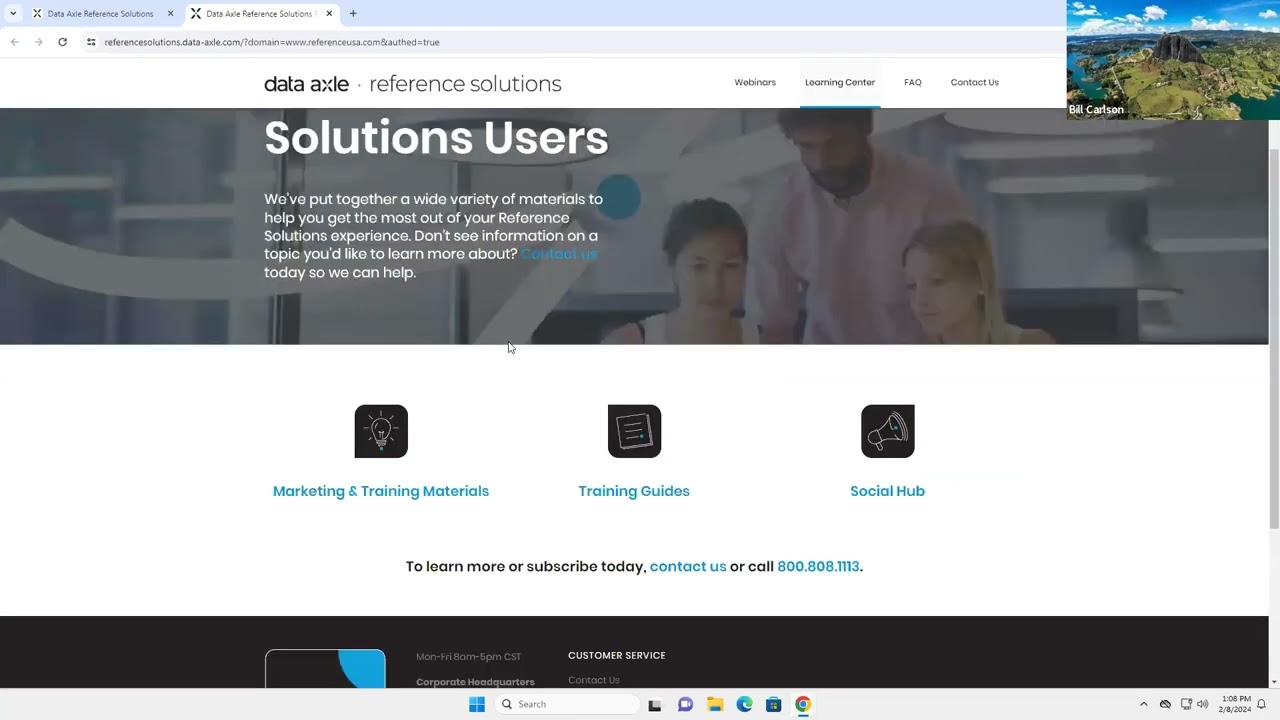Click the scrollbar down arrow
The height and width of the screenshot is (720, 1280).
pos(1274,682)
